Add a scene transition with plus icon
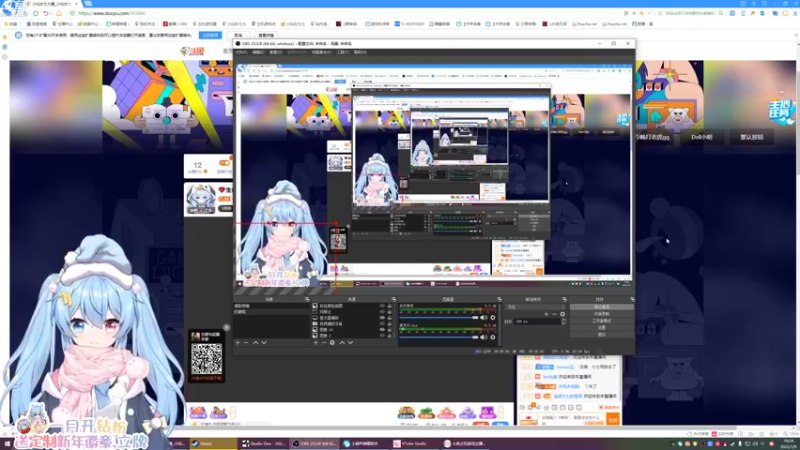800x450 pixels. tap(546, 314)
